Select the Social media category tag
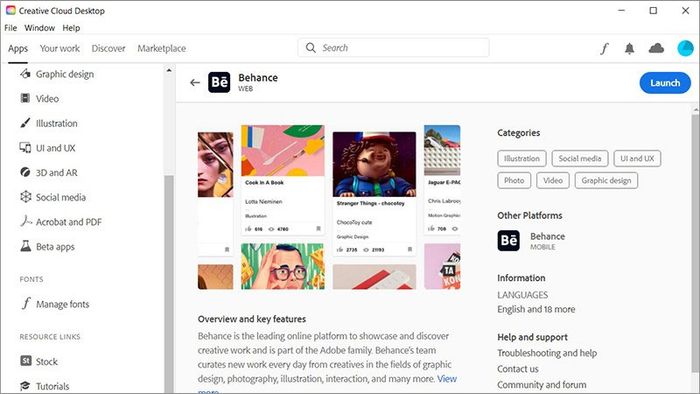The height and width of the screenshot is (394, 700). [580, 158]
